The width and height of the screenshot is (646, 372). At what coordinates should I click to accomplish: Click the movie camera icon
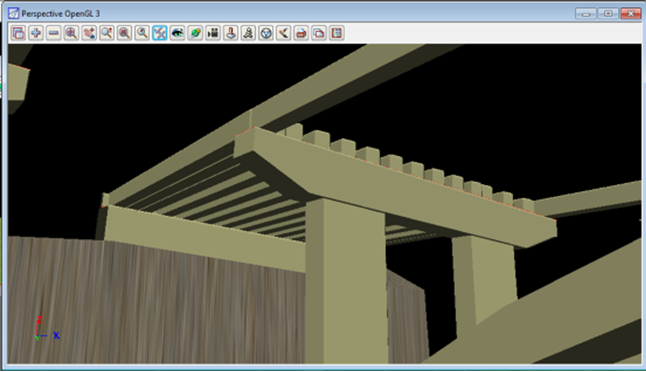click(x=213, y=33)
